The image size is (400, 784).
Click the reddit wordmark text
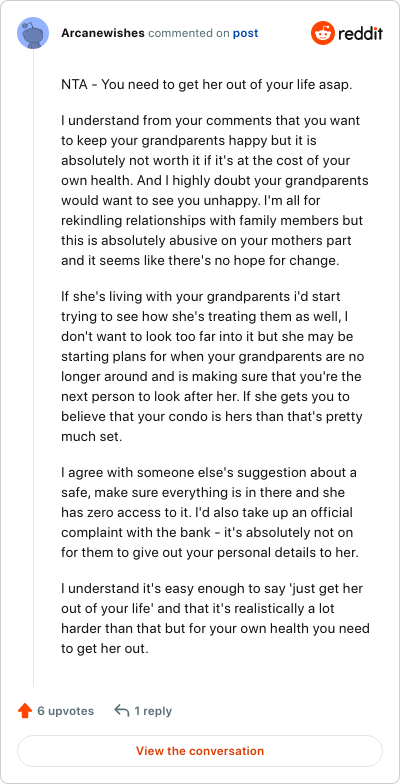pos(360,34)
